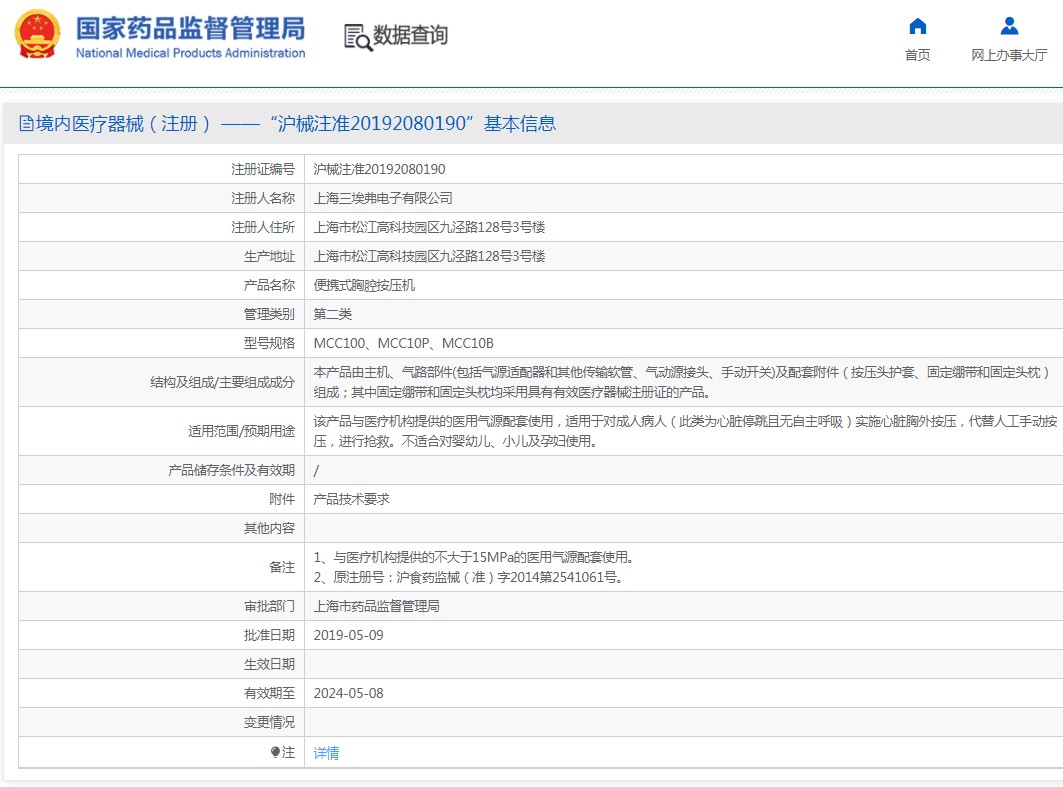Click the 附件 row label
Viewport: 1063px width, 787px height.
click(282, 499)
